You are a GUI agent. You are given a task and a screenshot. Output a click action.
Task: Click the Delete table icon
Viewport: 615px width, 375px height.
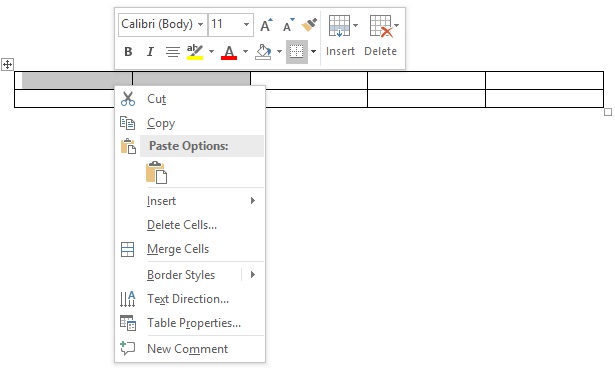pos(381,26)
